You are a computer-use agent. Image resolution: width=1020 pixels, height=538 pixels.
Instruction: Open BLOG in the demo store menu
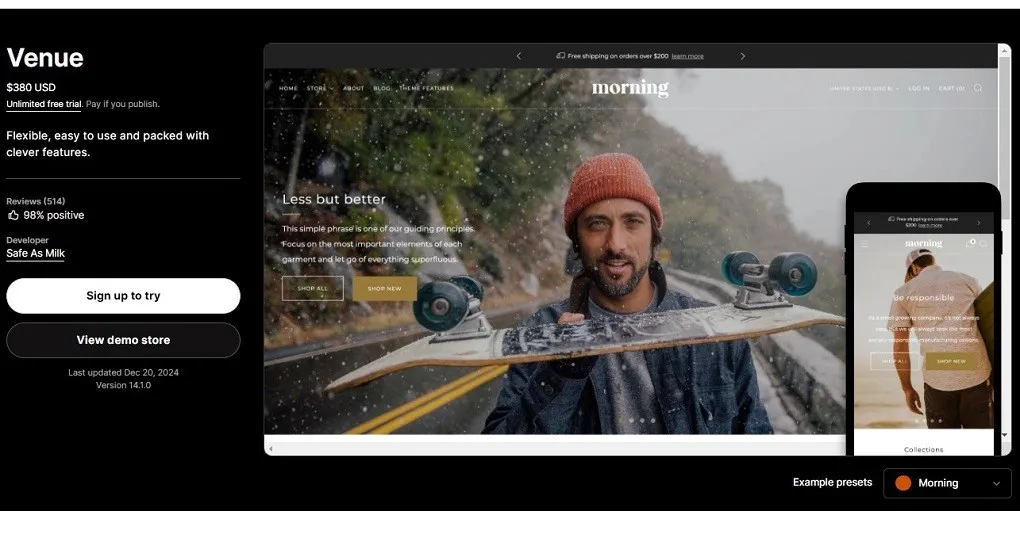[382, 88]
